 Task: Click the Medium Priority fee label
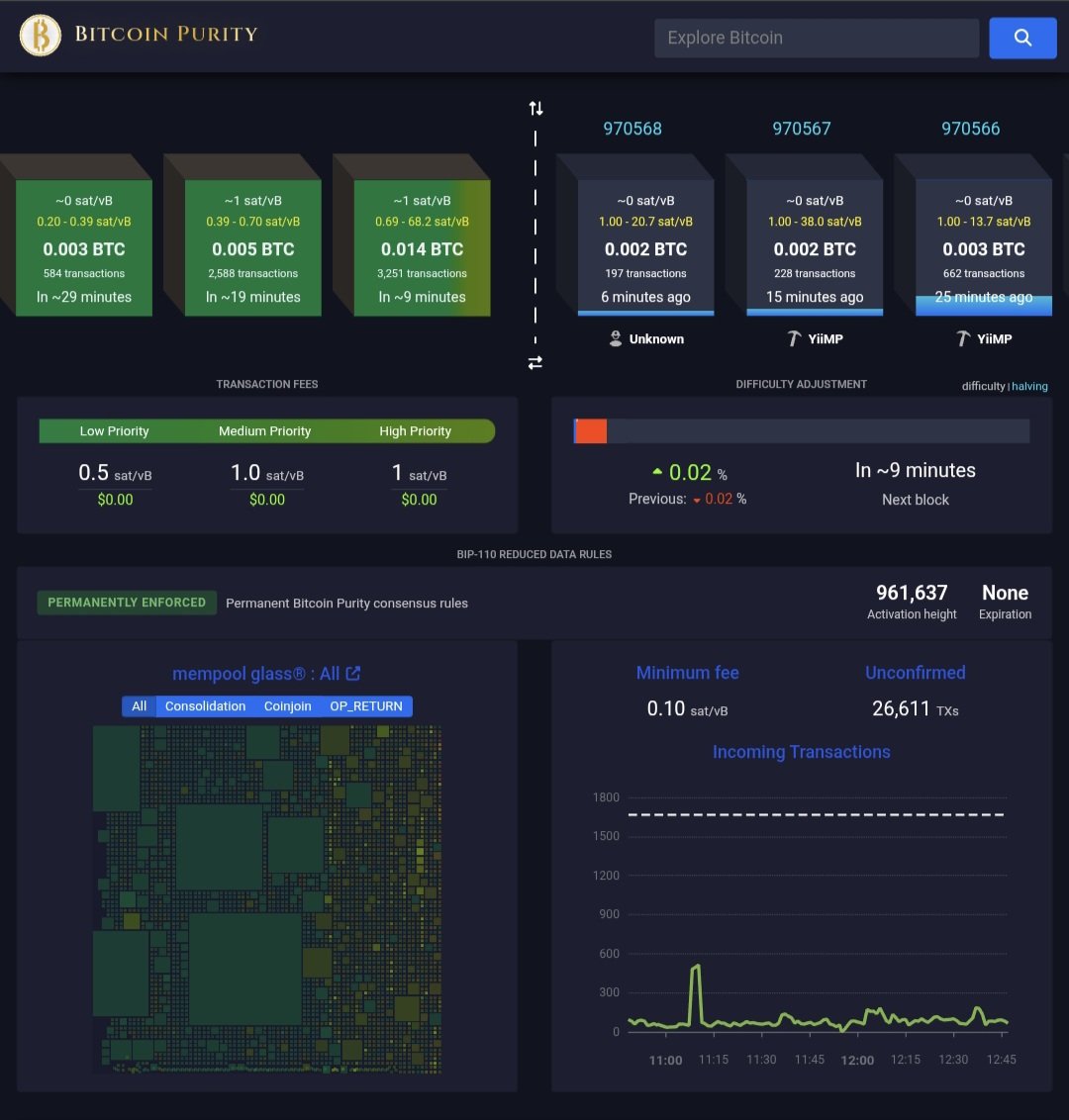point(264,430)
